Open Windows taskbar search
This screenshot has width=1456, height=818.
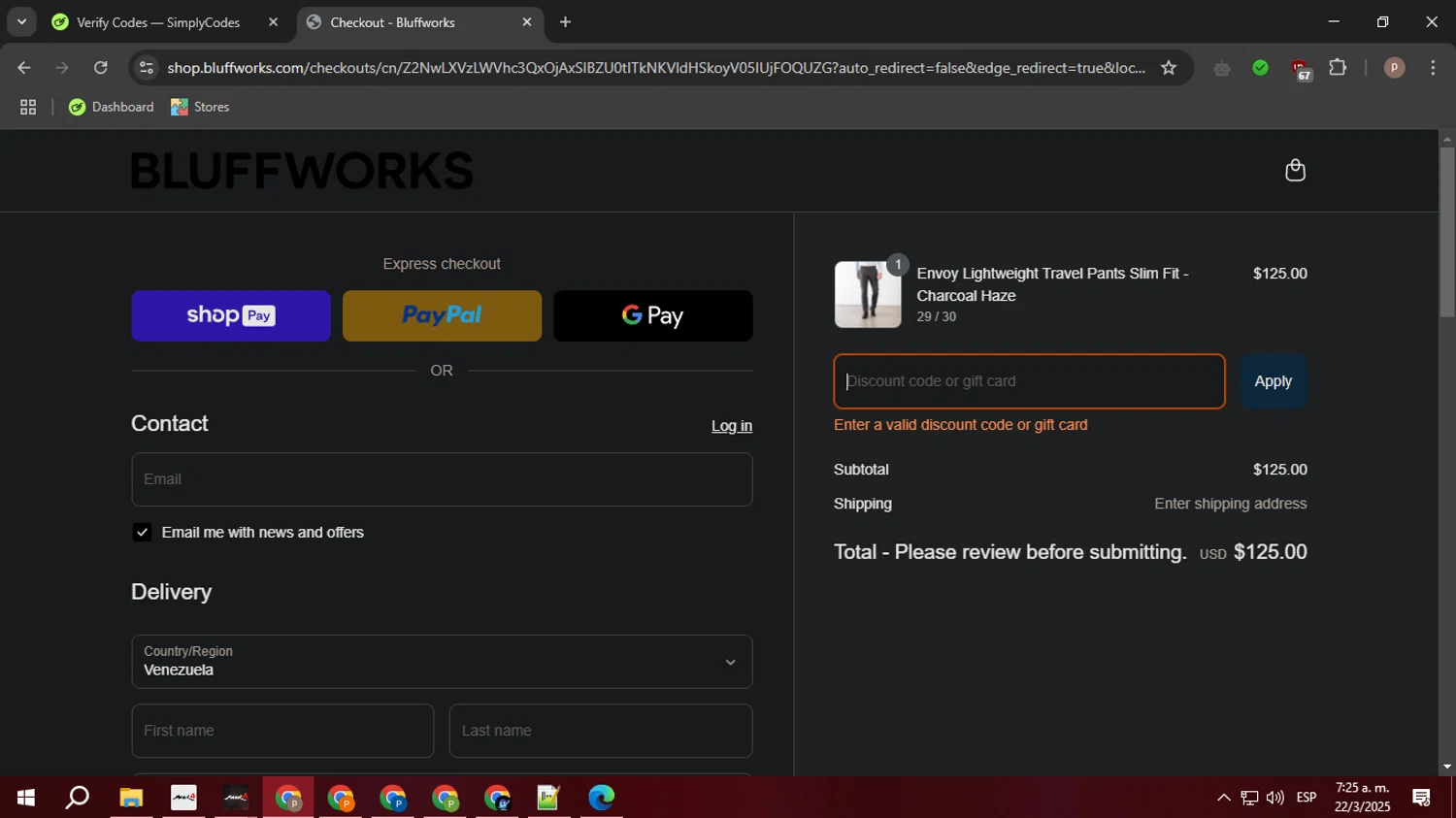coord(78,798)
